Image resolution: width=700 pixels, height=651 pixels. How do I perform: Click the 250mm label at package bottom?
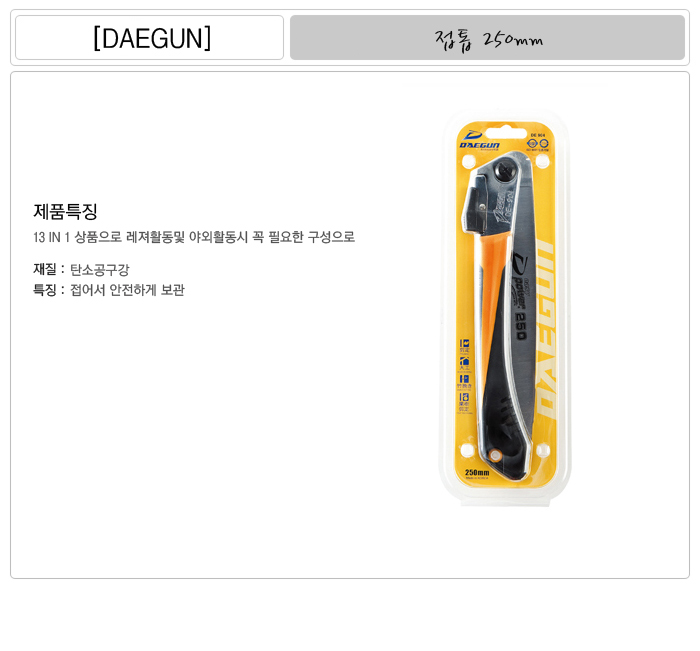(477, 472)
